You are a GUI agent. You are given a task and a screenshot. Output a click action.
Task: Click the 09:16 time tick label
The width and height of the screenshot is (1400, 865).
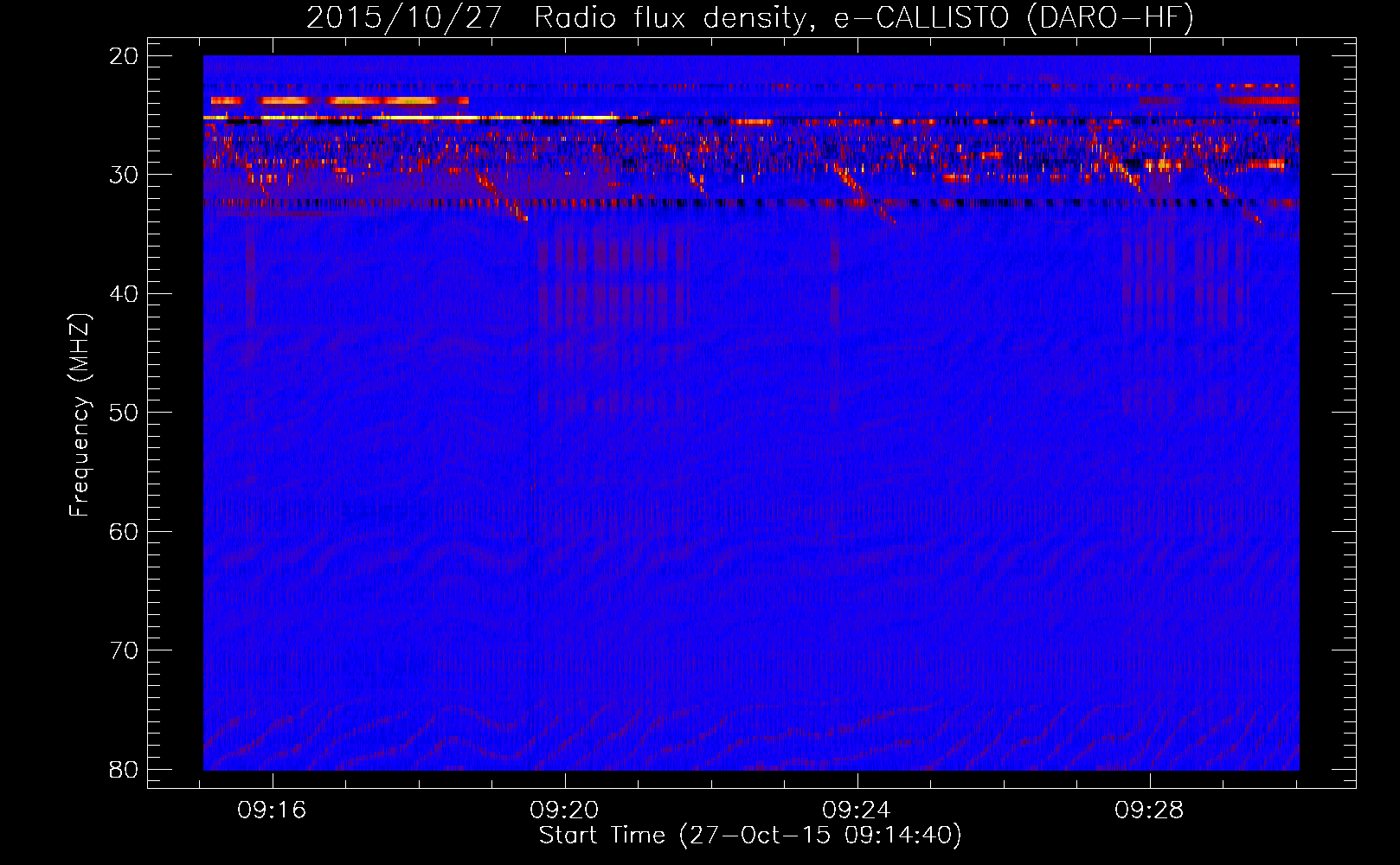(x=273, y=810)
